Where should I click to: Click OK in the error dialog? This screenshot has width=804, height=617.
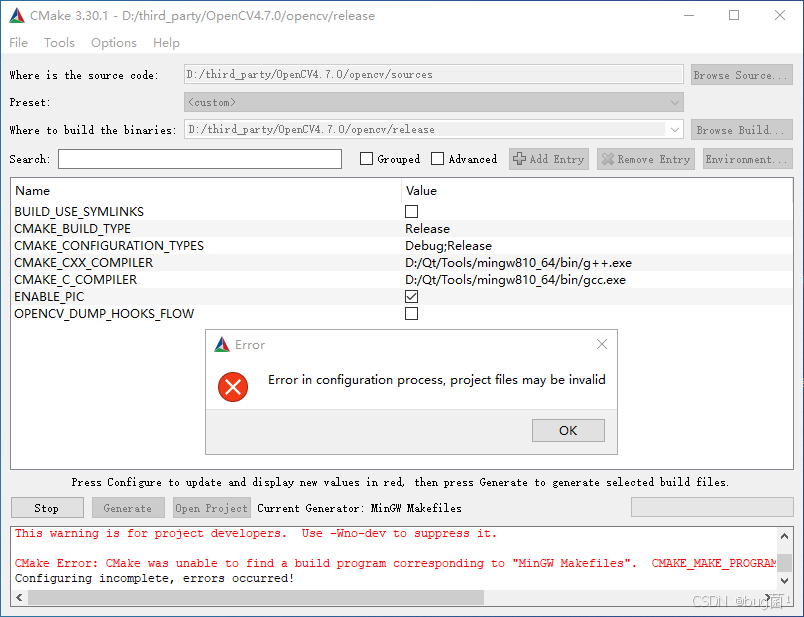568,430
